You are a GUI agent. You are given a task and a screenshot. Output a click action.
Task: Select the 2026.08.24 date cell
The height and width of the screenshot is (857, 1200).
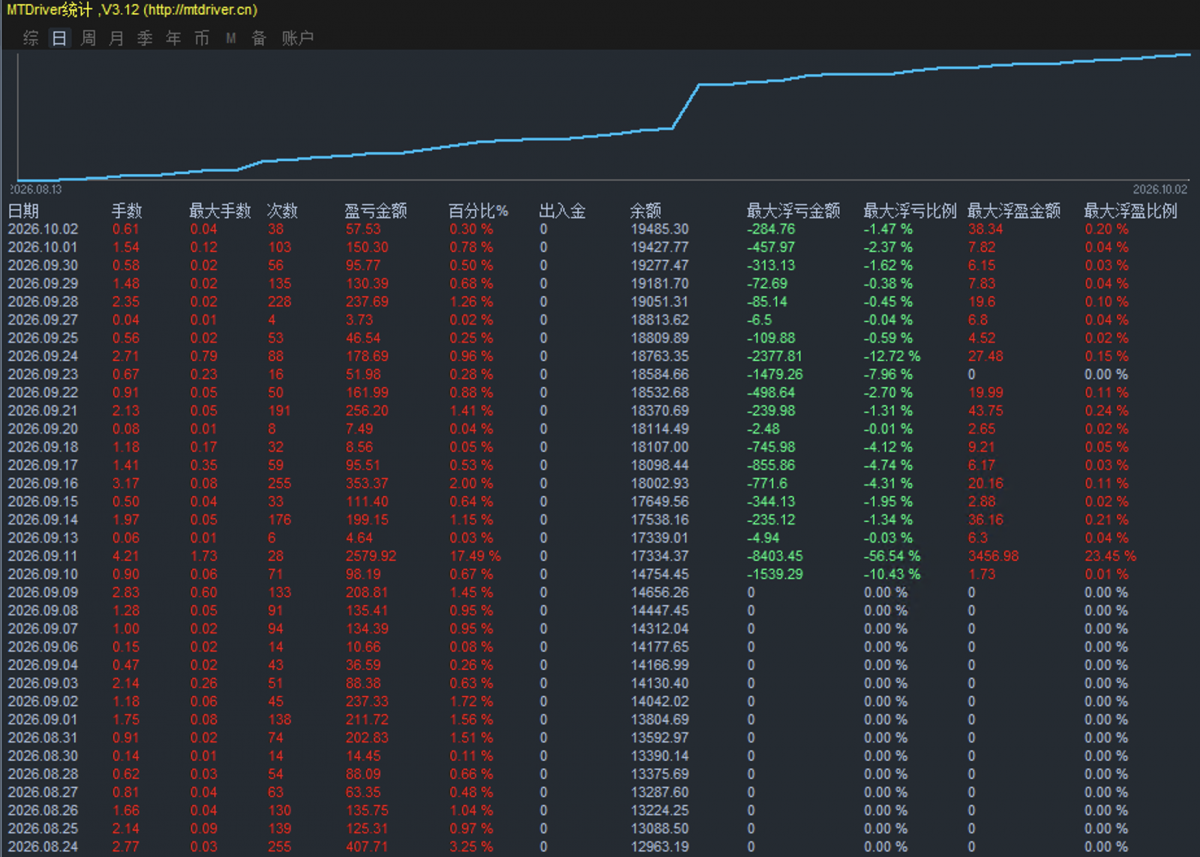pos(43,847)
